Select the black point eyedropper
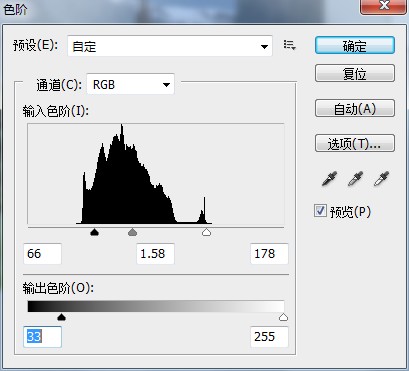 tap(329, 179)
